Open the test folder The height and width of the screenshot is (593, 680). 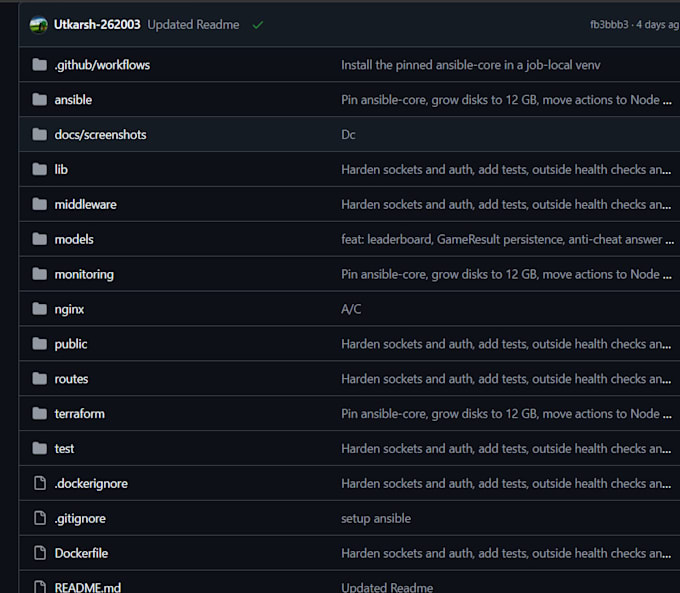64,449
